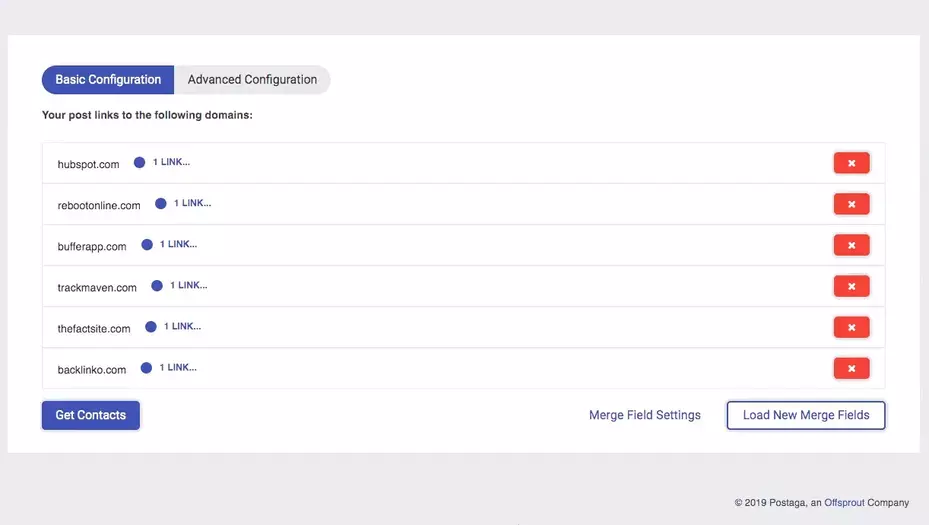Open the Offsprout link in footer

coord(844,502)
